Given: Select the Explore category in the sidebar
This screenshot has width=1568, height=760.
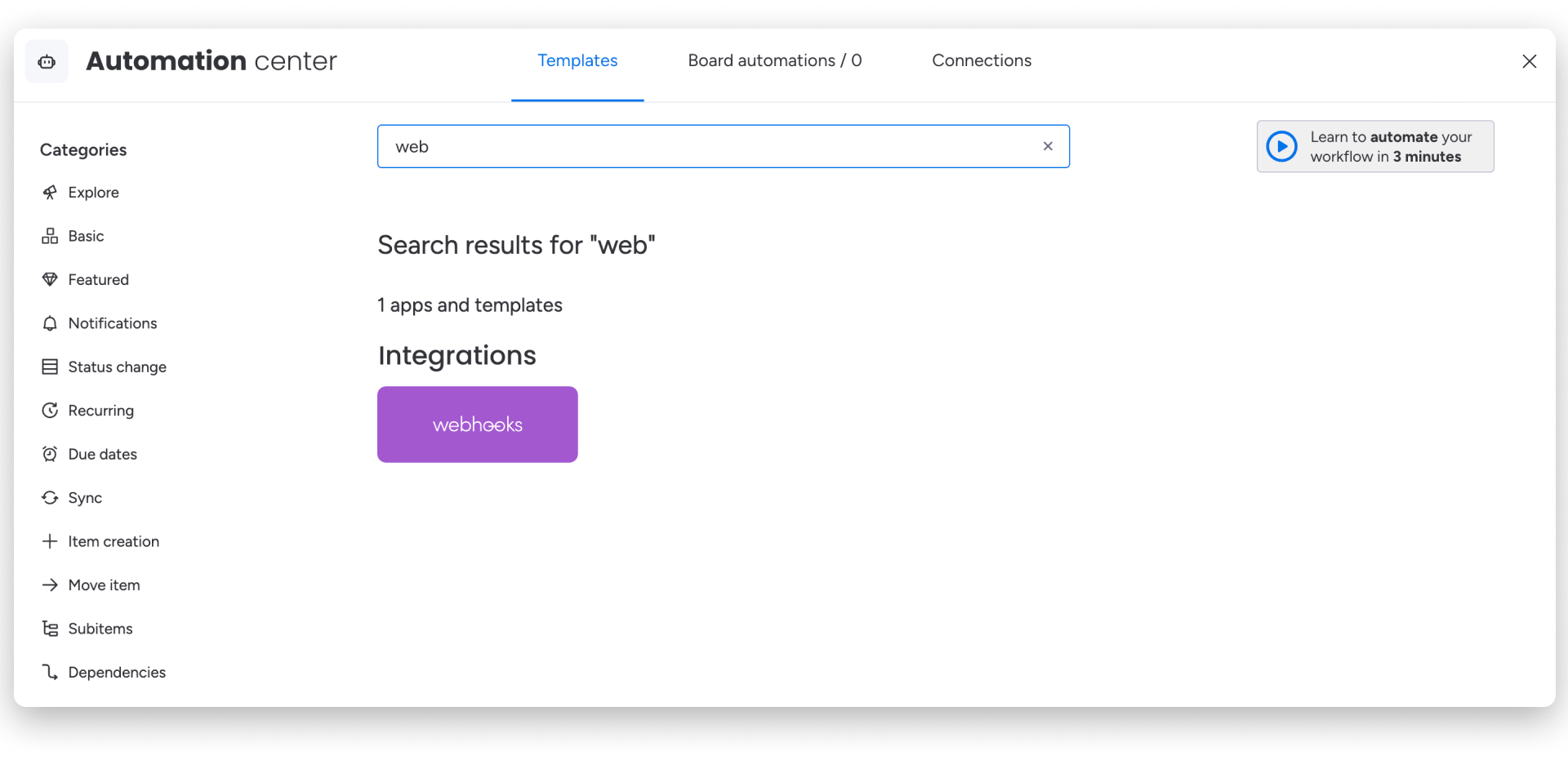Looking at the screenshot, I should point(92,192).
